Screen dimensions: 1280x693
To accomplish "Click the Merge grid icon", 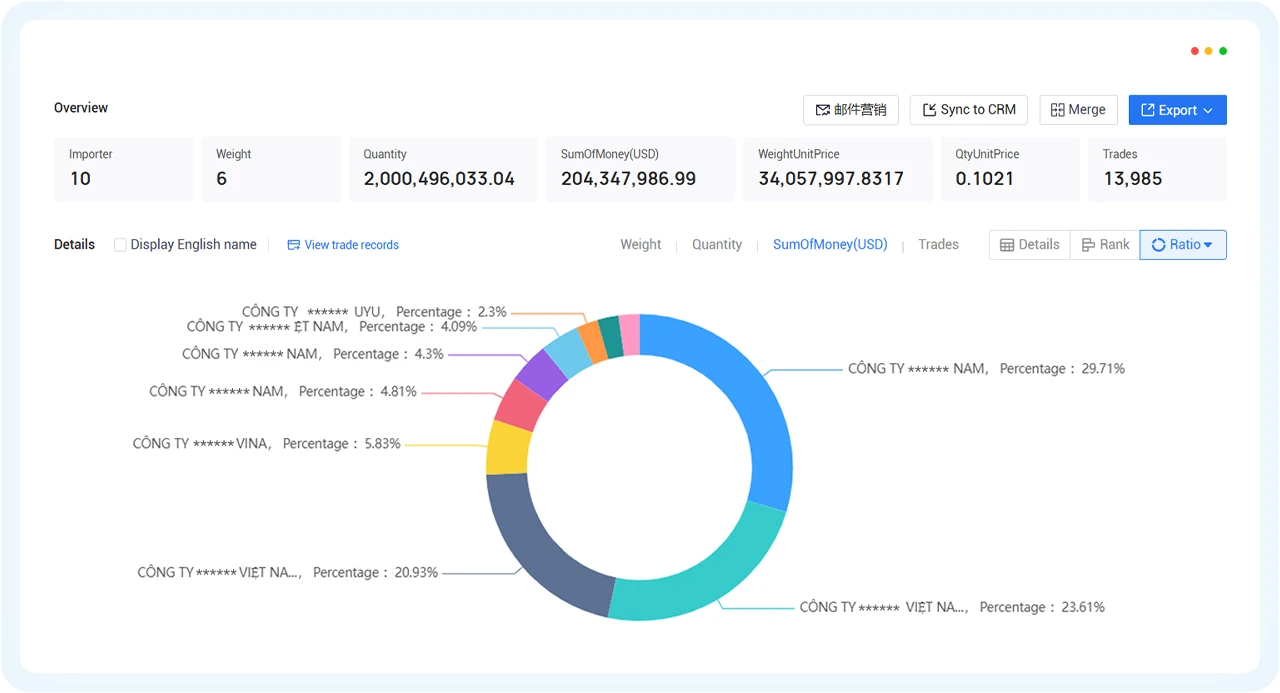I will [1058, 110].
